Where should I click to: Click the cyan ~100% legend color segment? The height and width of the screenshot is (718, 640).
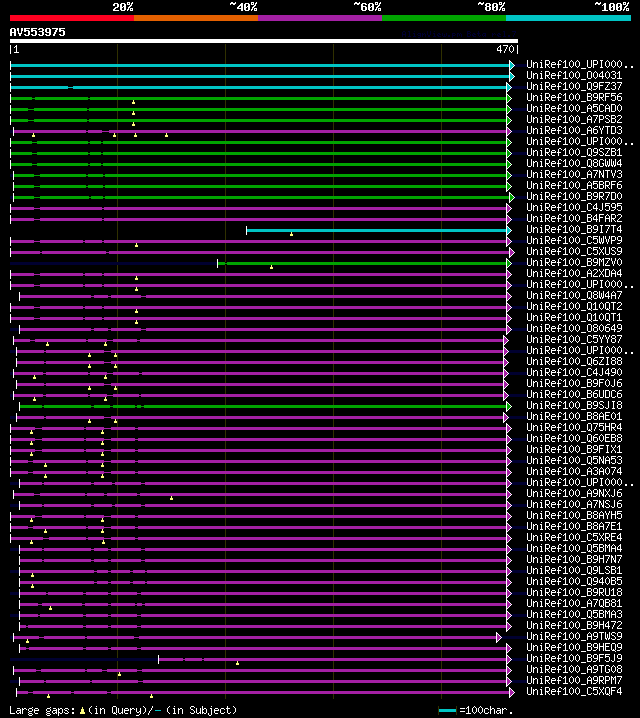(x=569, y=18)
